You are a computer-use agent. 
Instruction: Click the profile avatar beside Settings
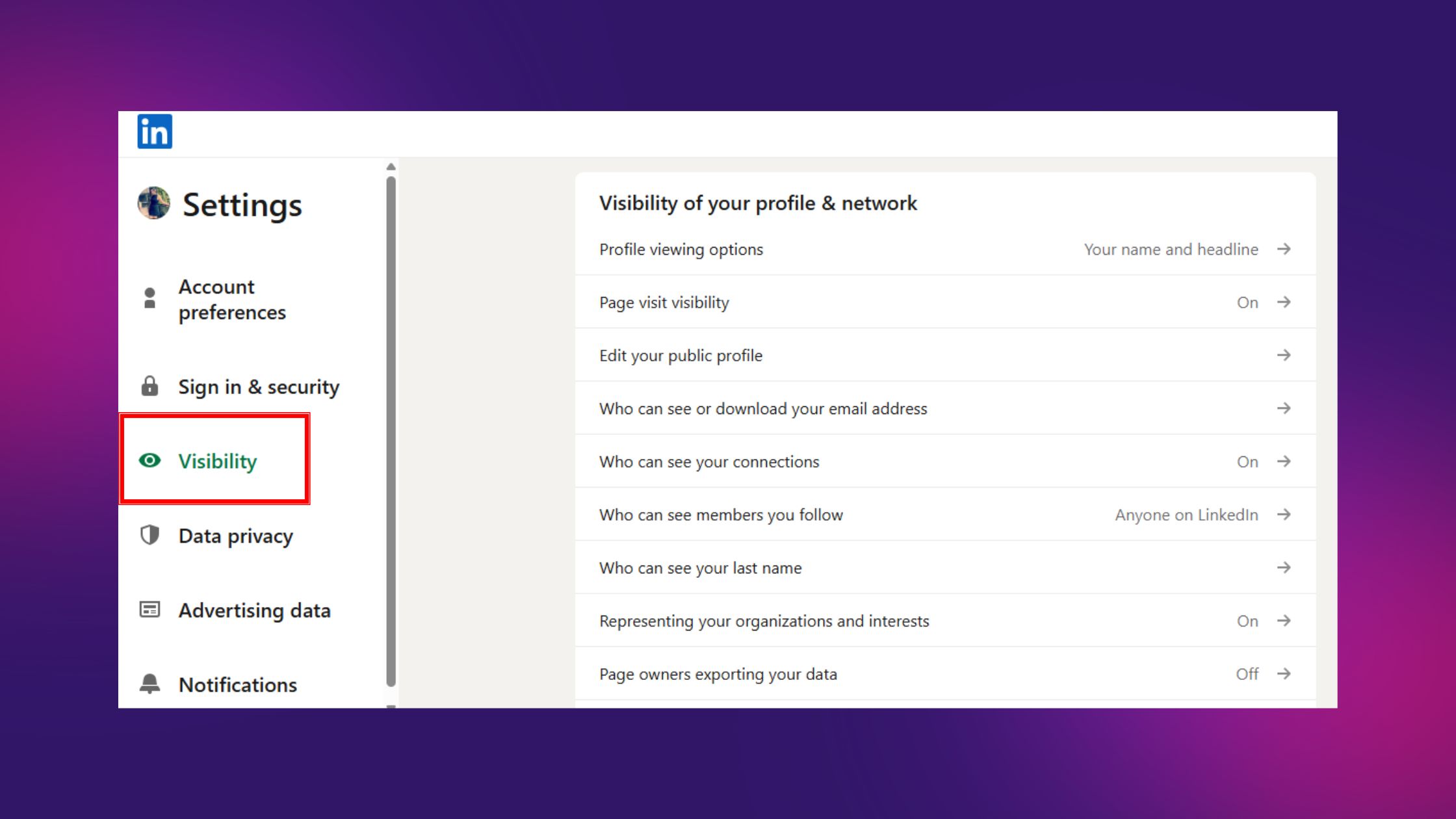pos(154,203)
